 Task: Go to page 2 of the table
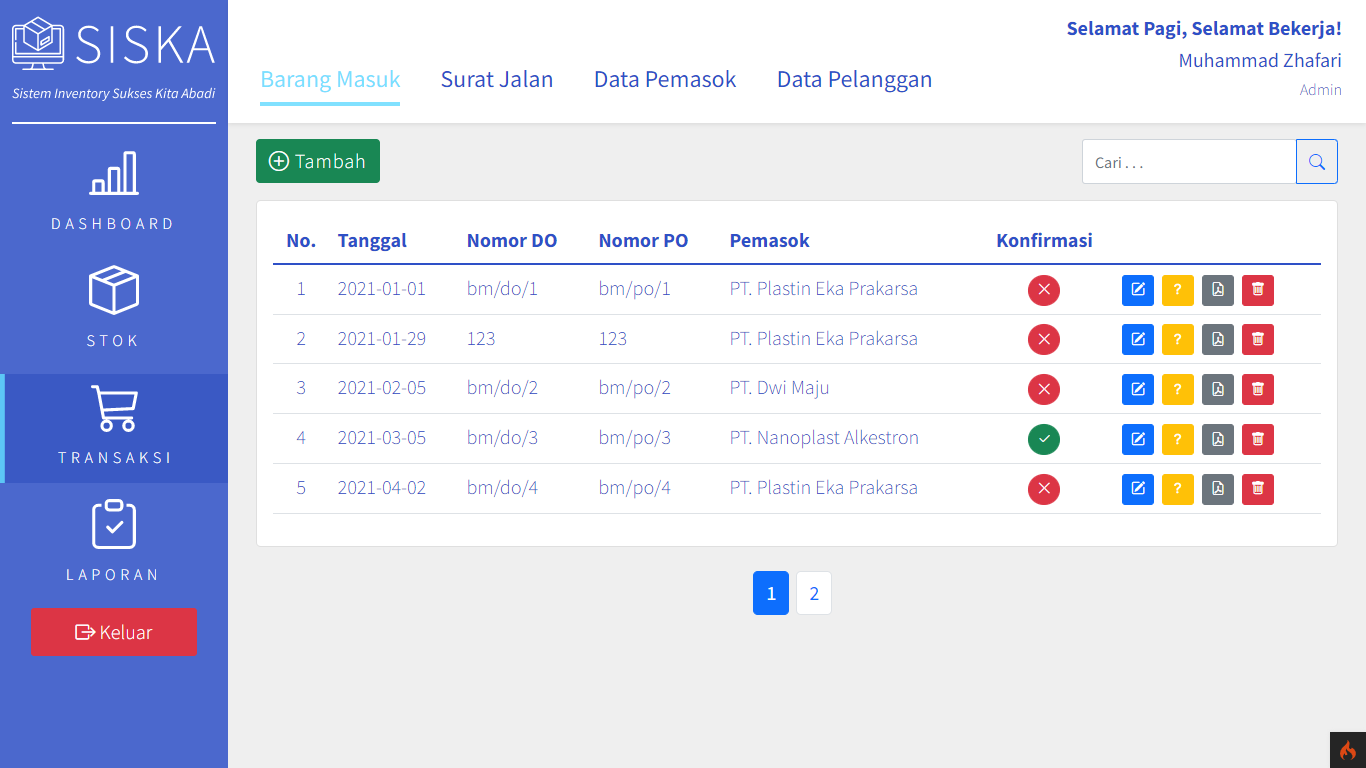click(813, 593)
